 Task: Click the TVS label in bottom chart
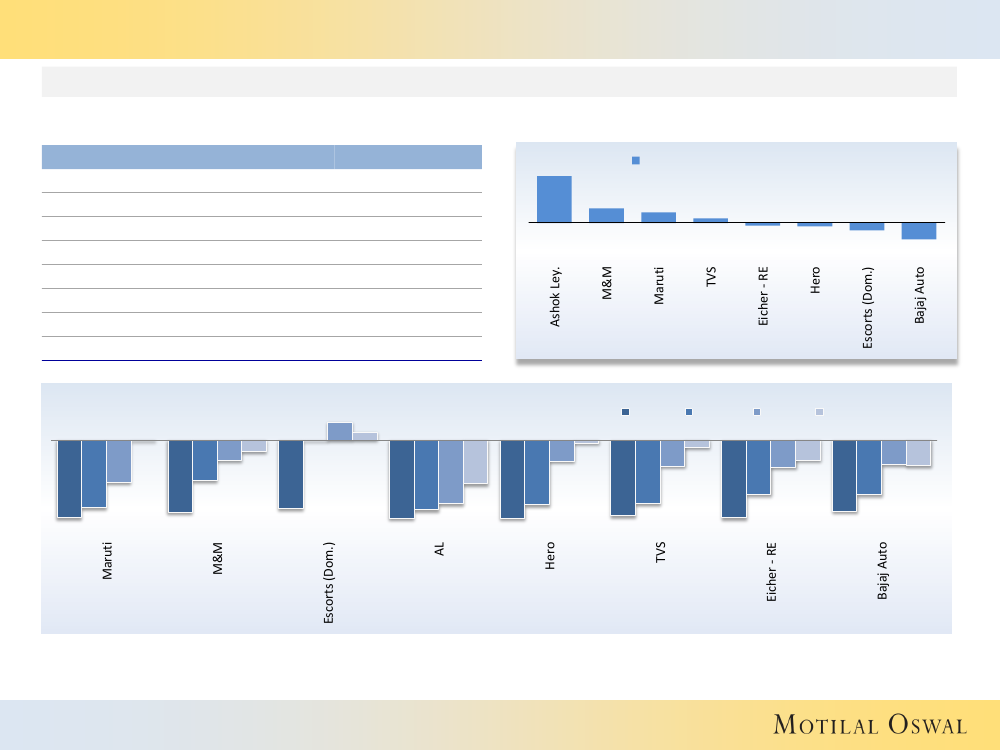tap(660, 553)
